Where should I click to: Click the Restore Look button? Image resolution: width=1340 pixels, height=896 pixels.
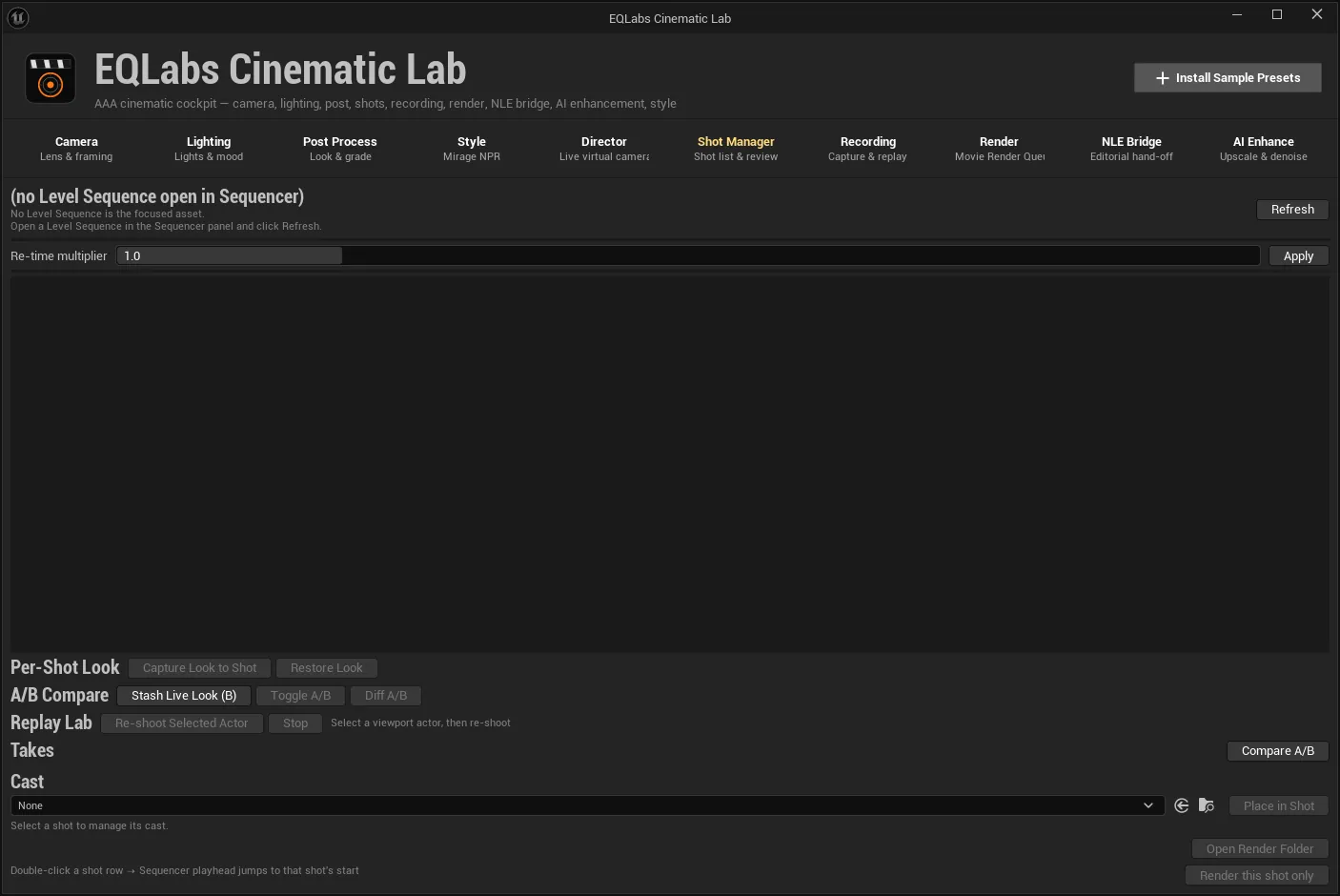click(x=327, y=668)
